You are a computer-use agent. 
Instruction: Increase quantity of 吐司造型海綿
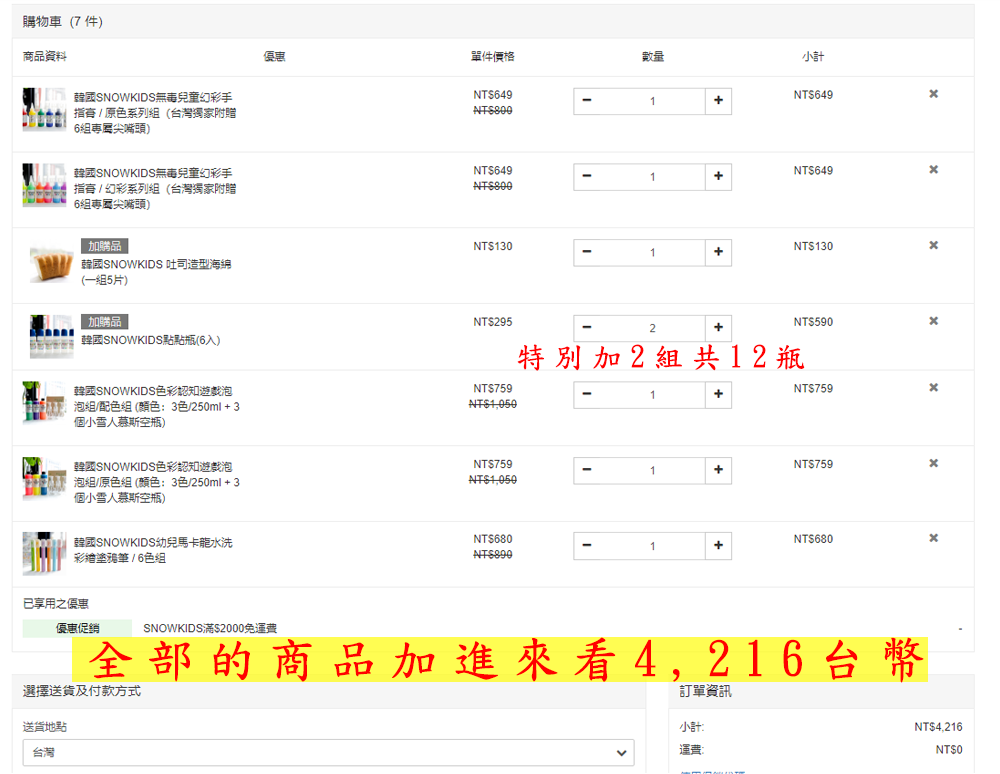point(718,252)
